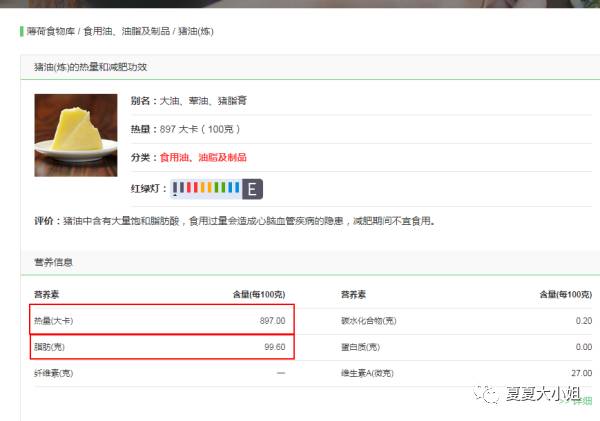
Task: Click the WeChat watermark logo icon
Action: (x=486, y=394)
